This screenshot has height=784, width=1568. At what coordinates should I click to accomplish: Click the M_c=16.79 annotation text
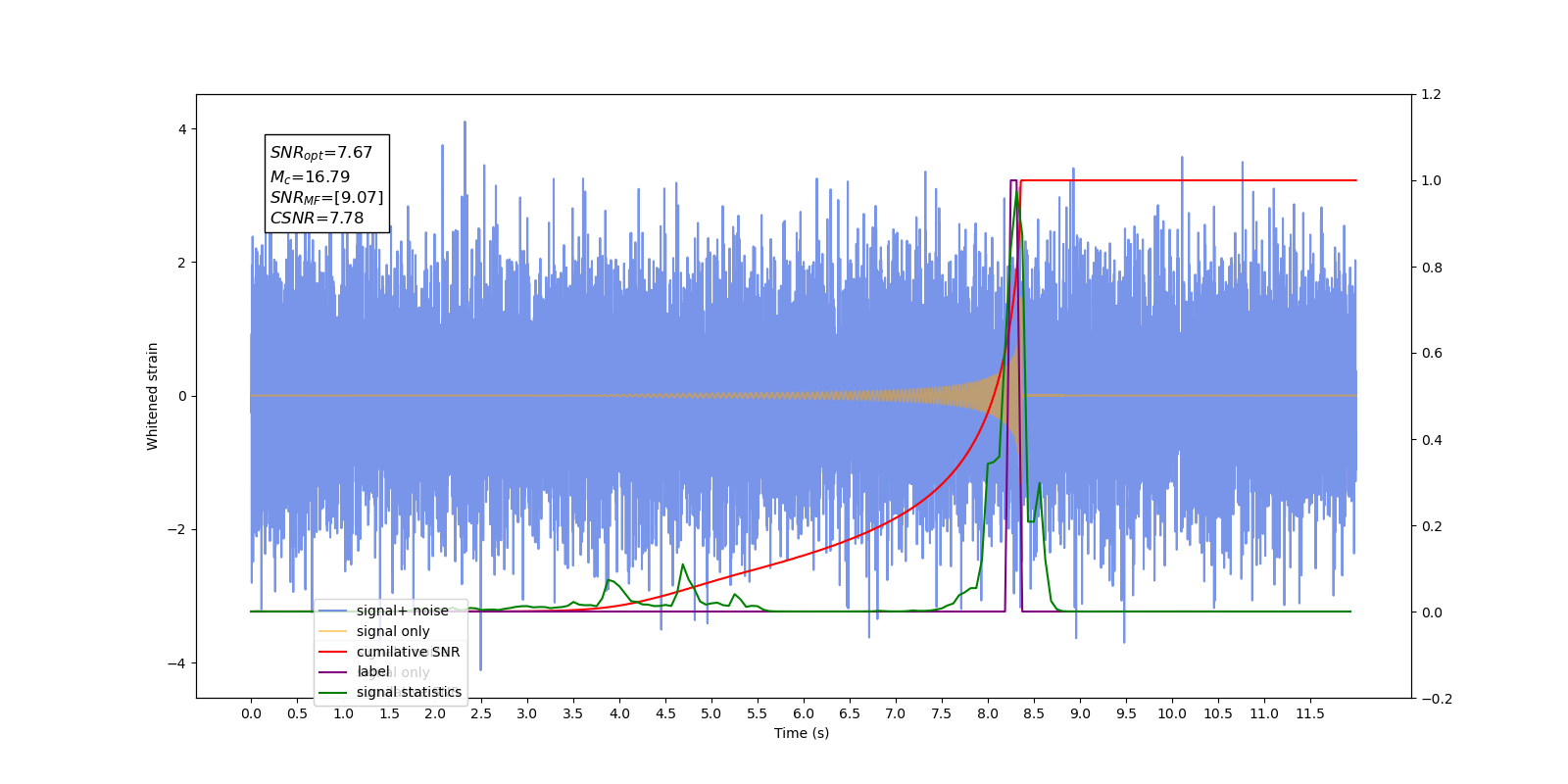pyautogui.click(x=310, y=176)
